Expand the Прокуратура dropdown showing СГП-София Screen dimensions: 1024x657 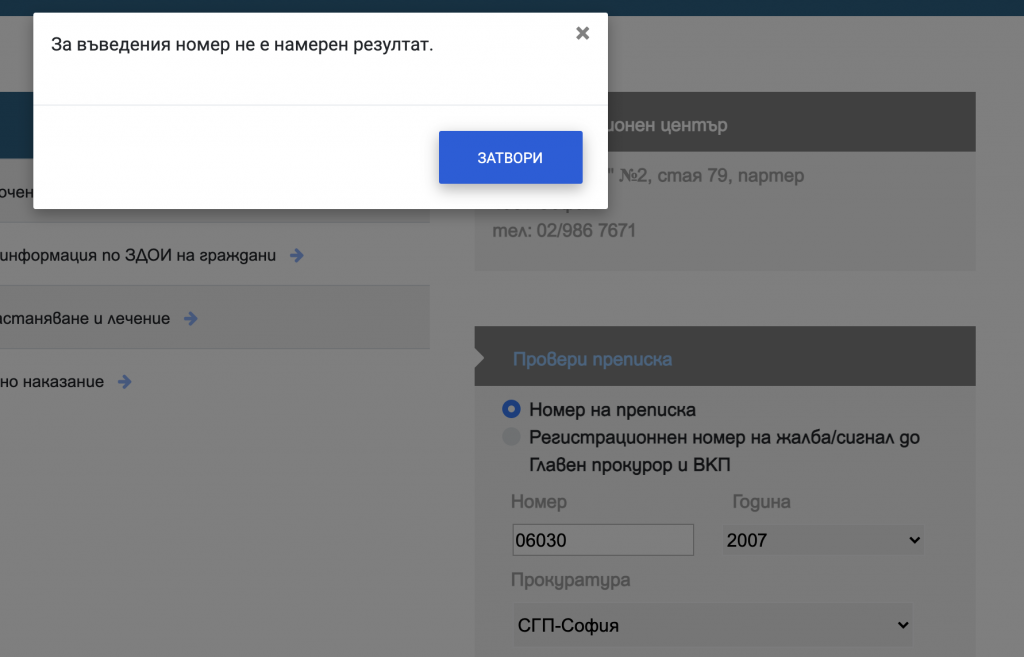(712, 625)
